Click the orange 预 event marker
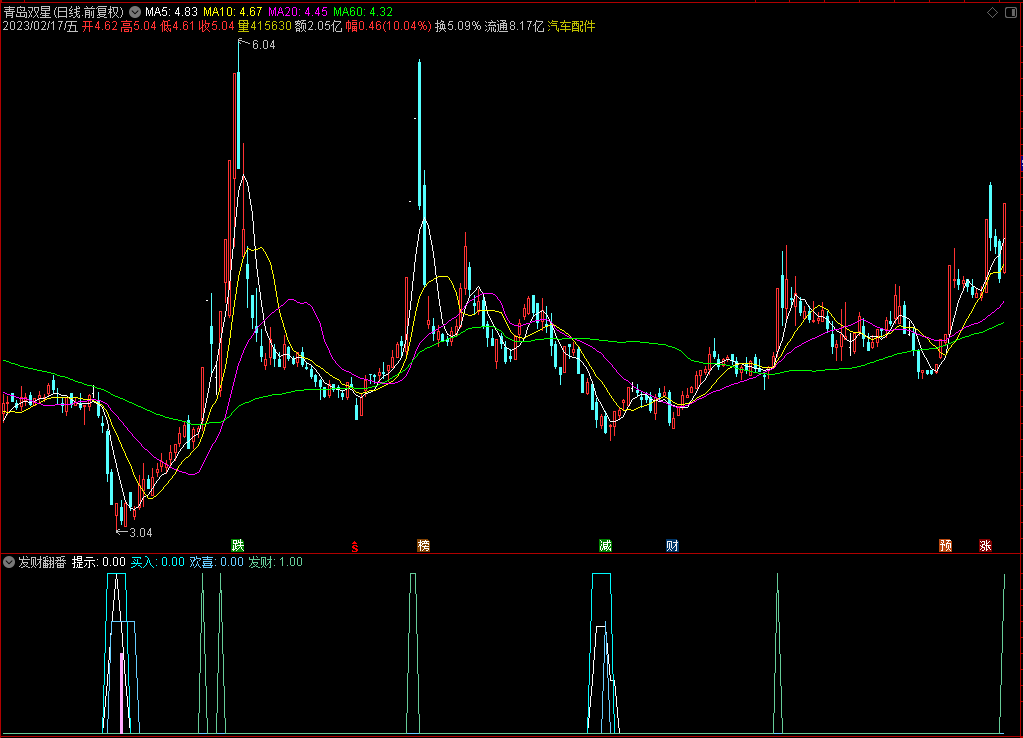The width and height of the screenshot is (1023, 738). (x=945, y=546)
